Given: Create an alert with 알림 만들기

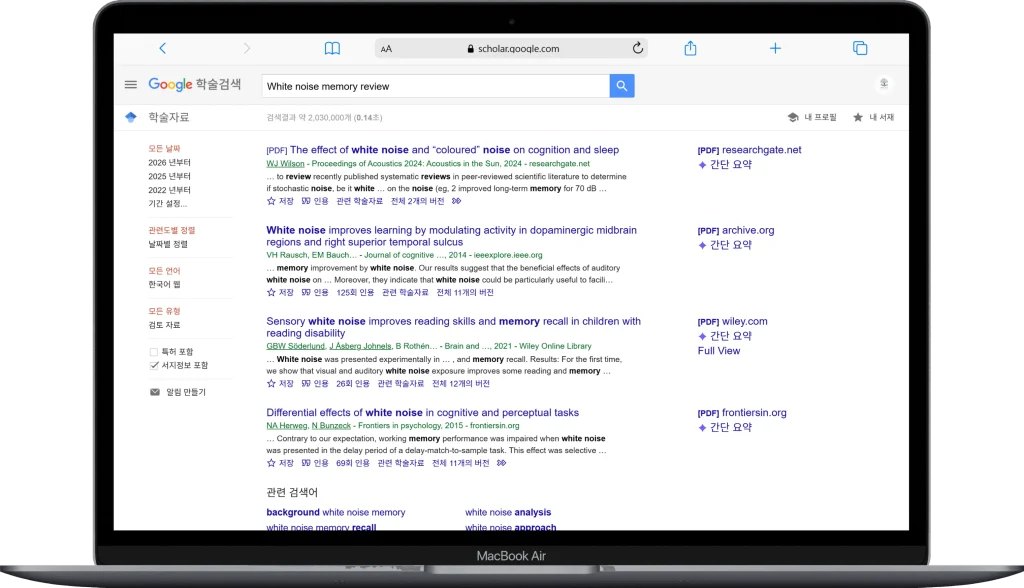Looking at the screenshot, I should (x=178, y=392).
